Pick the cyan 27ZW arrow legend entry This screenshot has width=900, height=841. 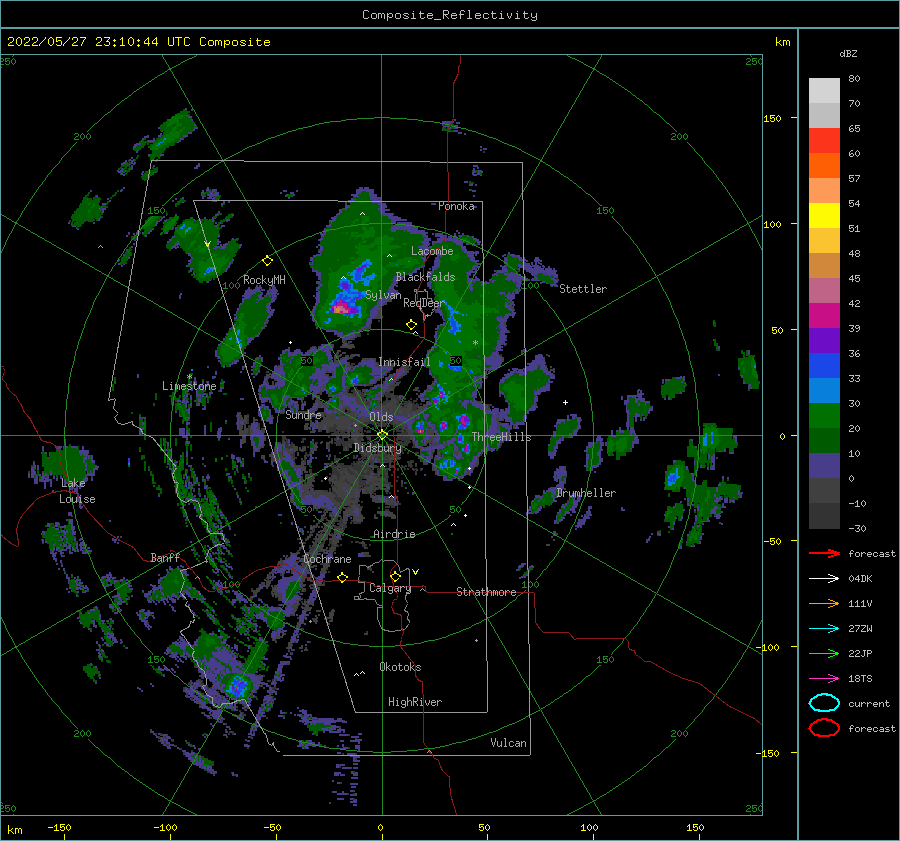tap(824, 629)
